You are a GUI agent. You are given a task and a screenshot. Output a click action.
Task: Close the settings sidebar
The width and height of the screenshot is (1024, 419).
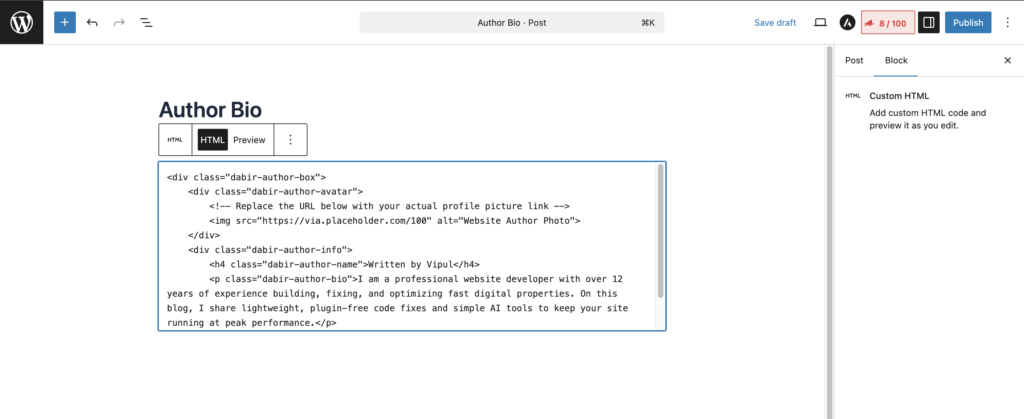[1007, 60]
